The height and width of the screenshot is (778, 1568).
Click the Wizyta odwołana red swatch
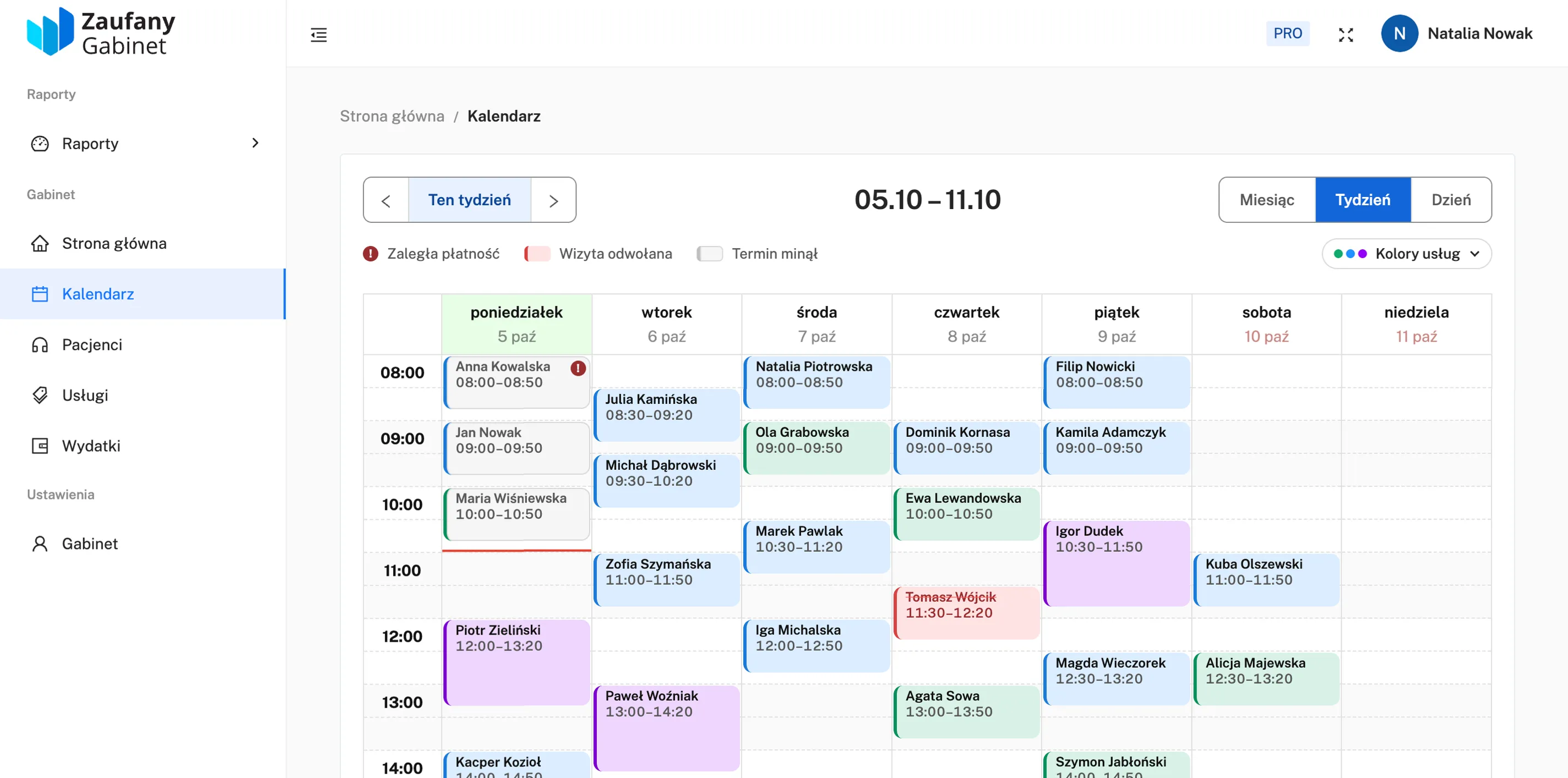pos(537,254)
